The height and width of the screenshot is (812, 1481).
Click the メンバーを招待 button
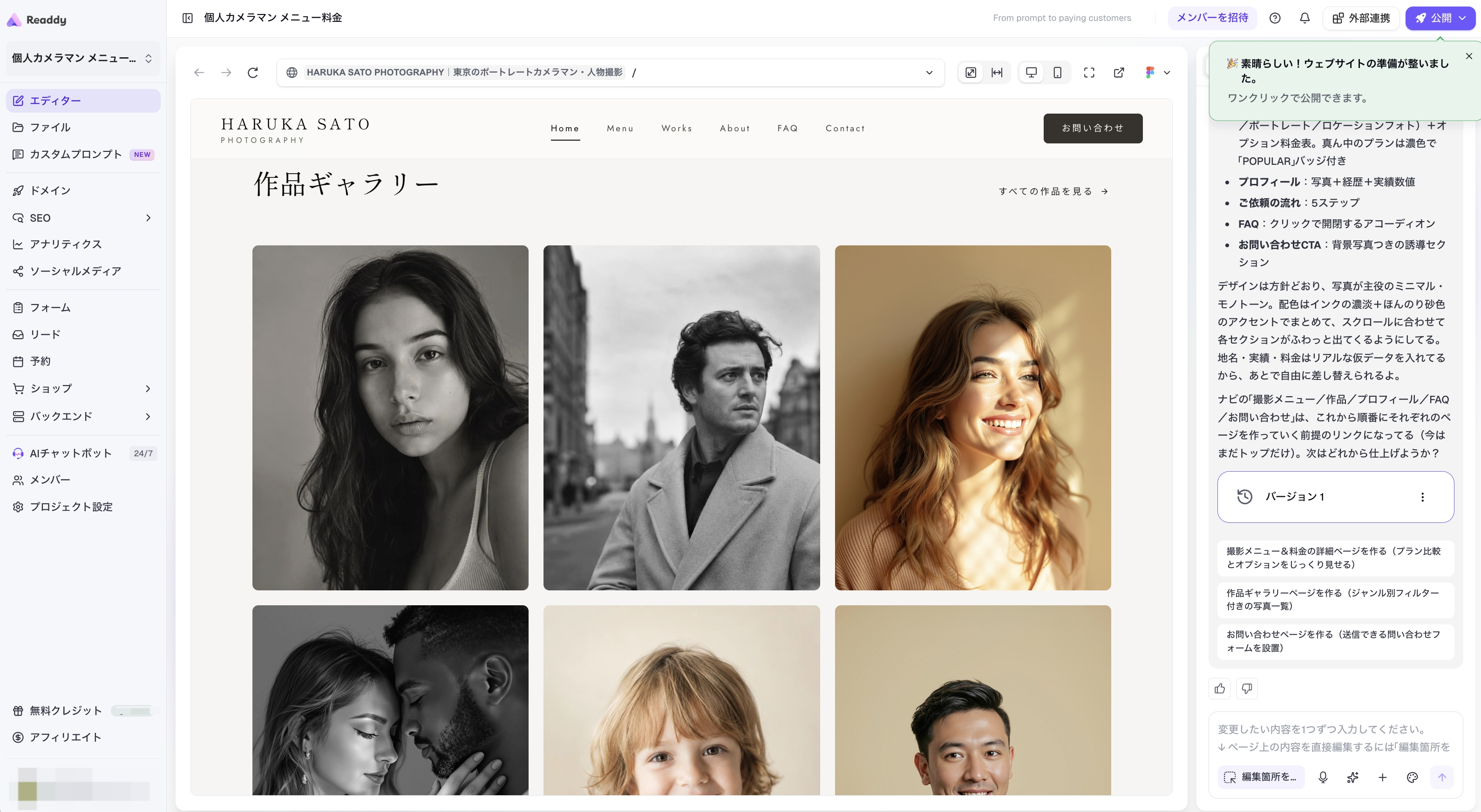pos(1212,18)
